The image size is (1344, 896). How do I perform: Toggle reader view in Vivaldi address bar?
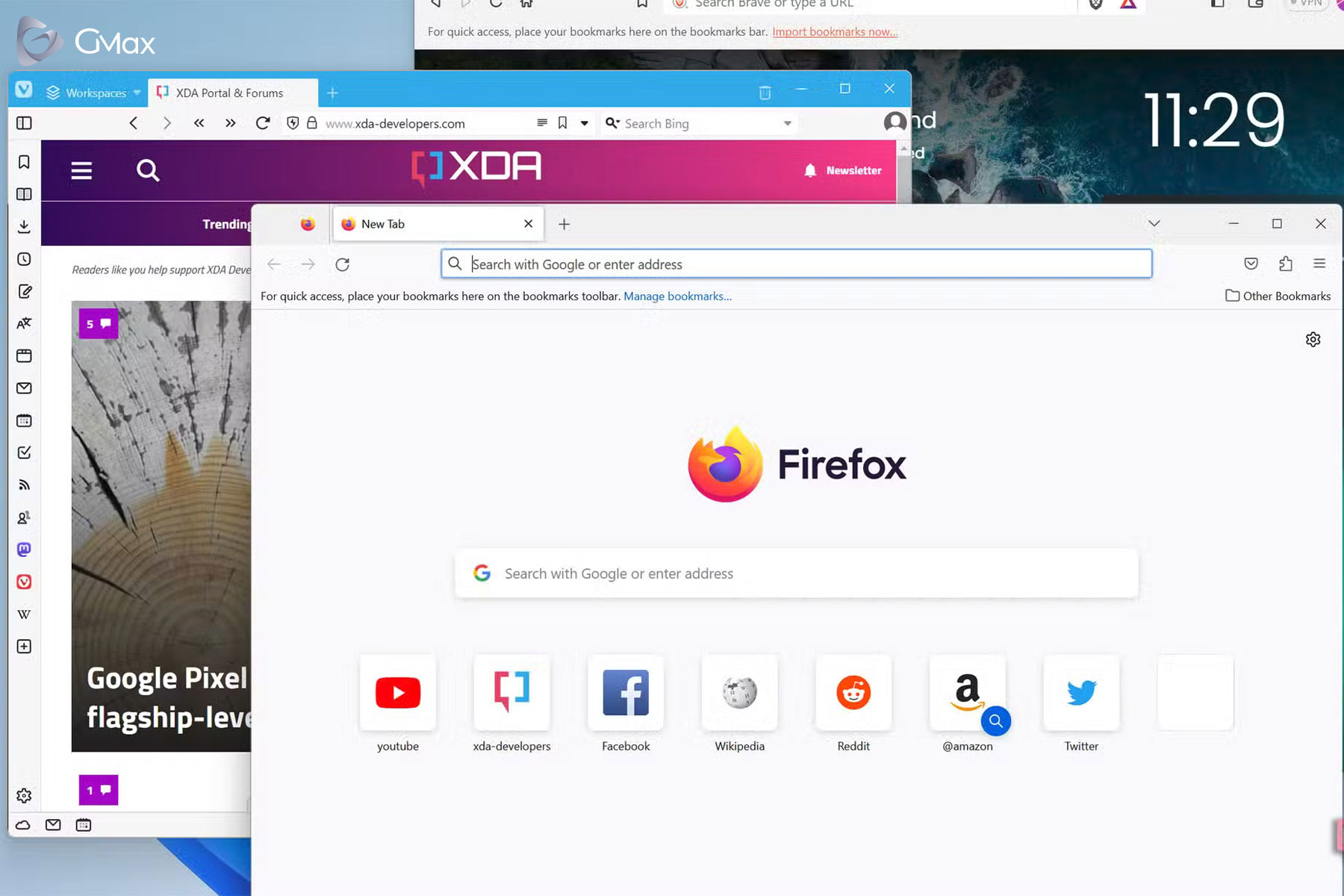(542, 123)
